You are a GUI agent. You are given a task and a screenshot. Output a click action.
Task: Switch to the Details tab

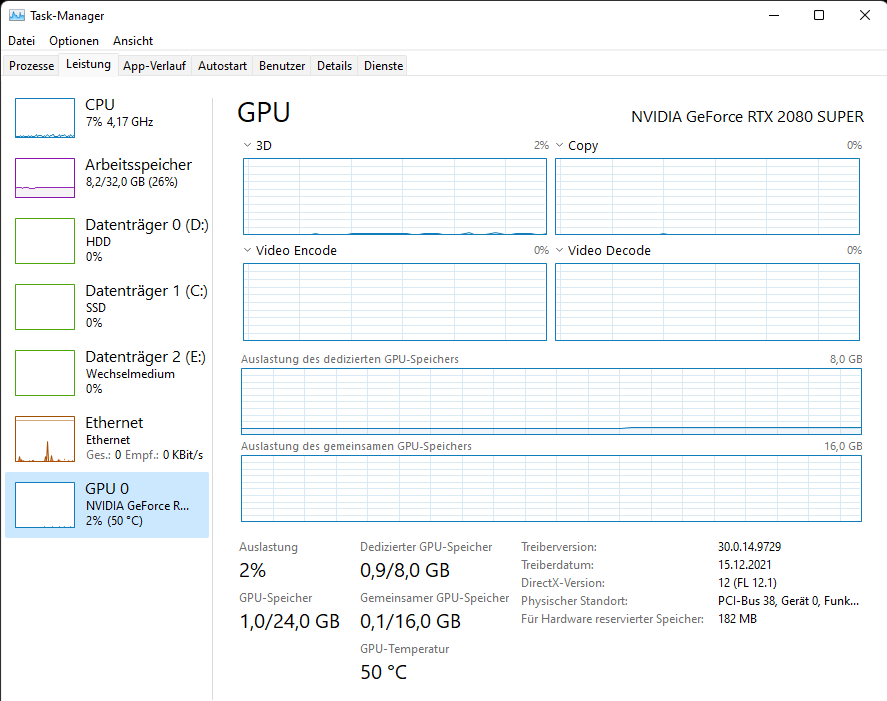click(x=334, y=66)
